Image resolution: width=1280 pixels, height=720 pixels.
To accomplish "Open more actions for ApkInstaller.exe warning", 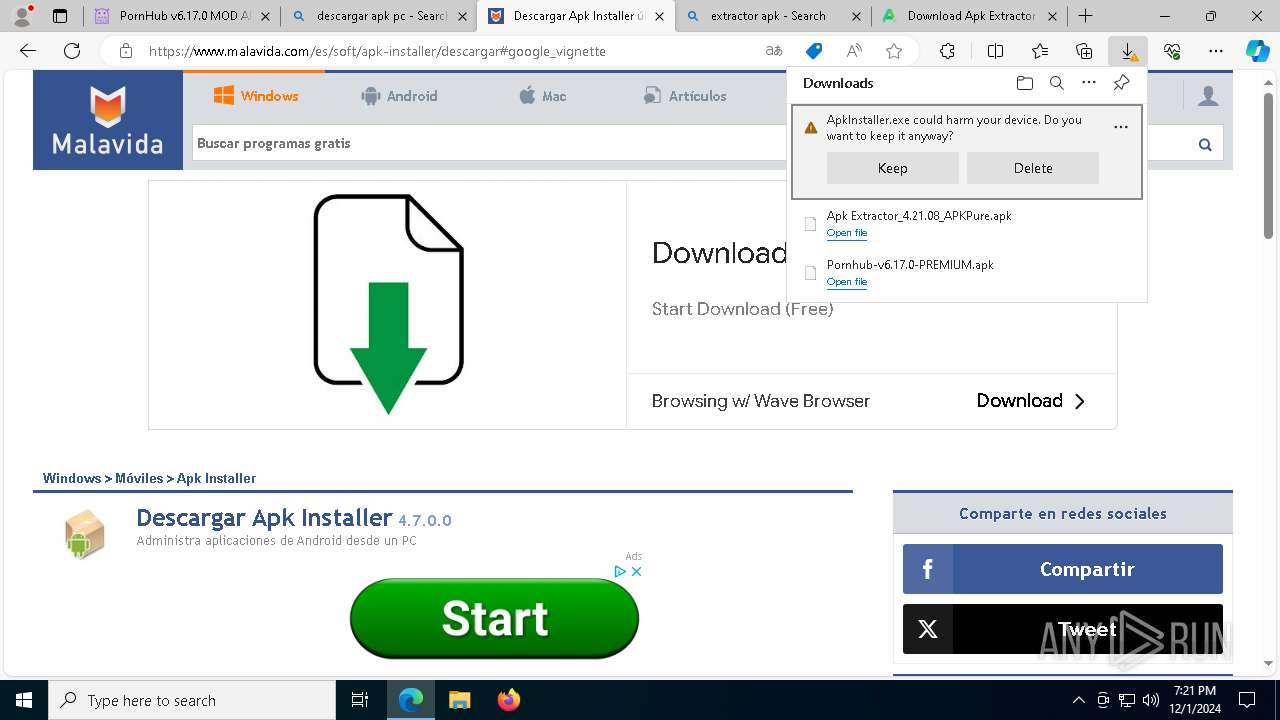I will [x=1120, y=127].
